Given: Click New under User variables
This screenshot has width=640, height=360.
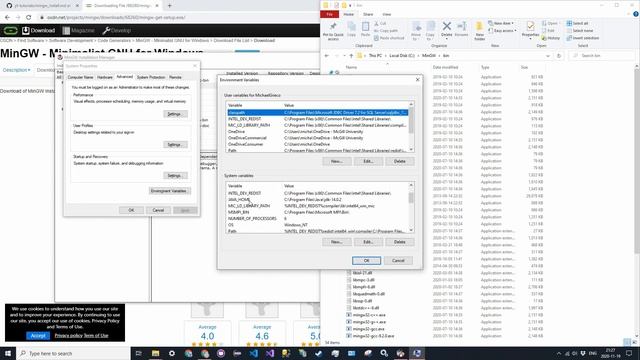Looking at the screenshot, I should 336,161.
